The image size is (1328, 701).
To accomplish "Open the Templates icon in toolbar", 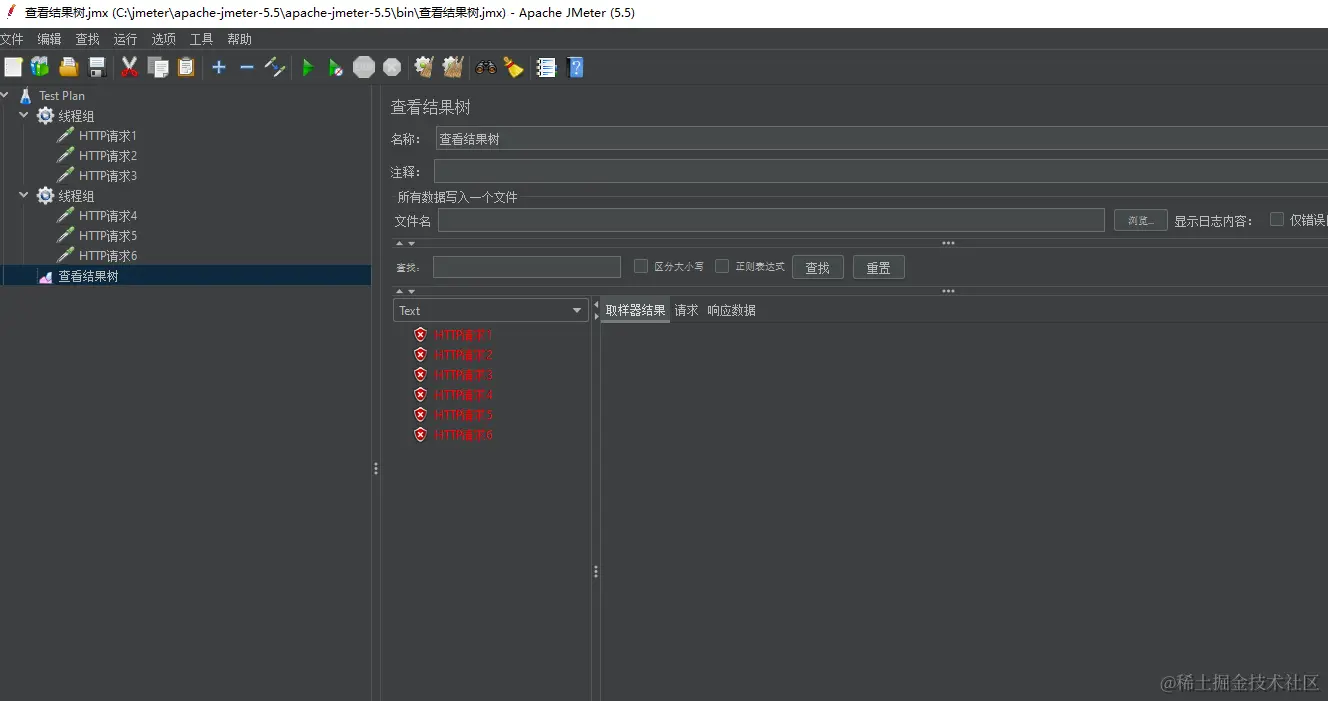I will (40, 67).
